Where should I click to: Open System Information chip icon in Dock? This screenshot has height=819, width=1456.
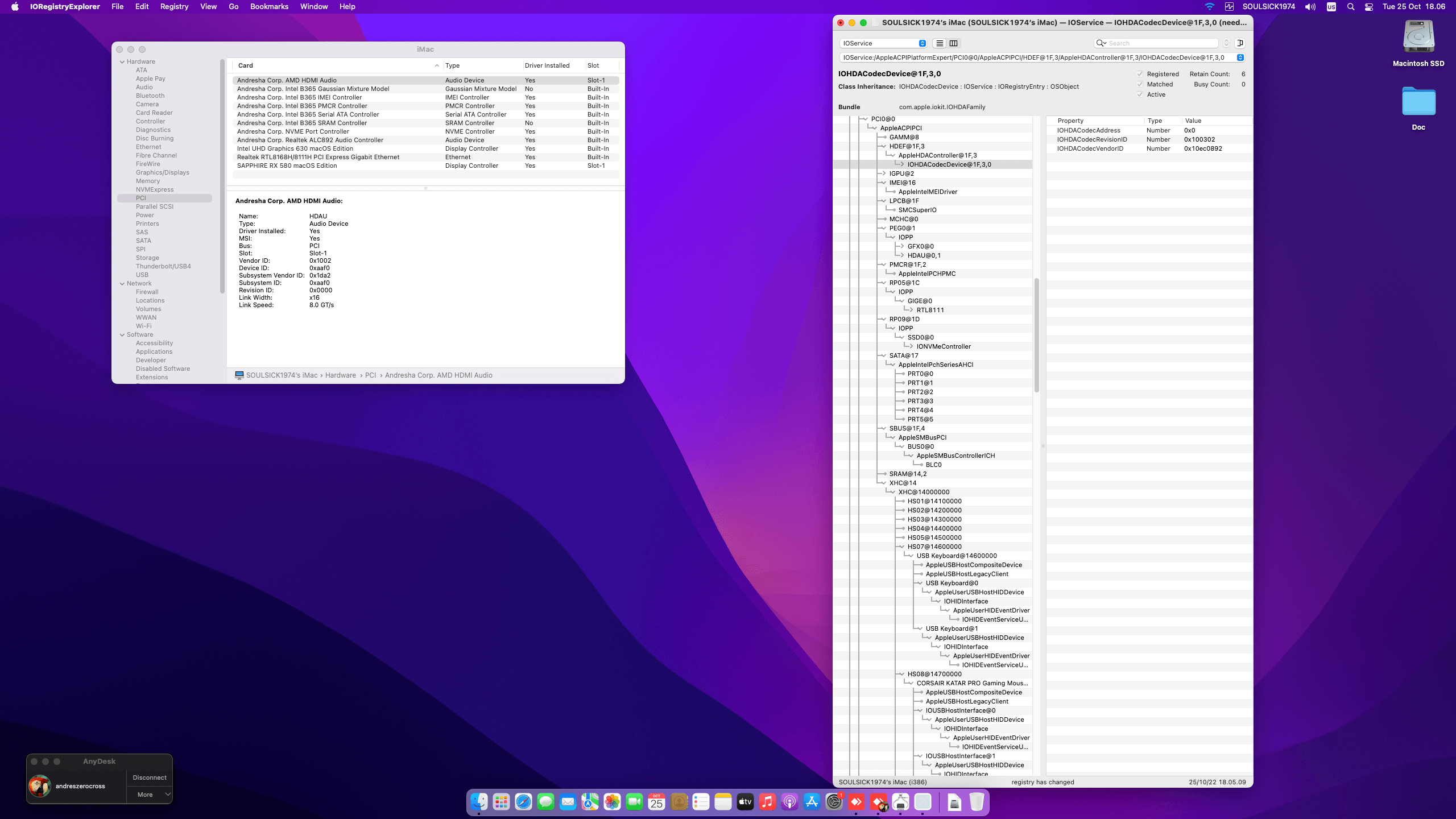(900, 802)
